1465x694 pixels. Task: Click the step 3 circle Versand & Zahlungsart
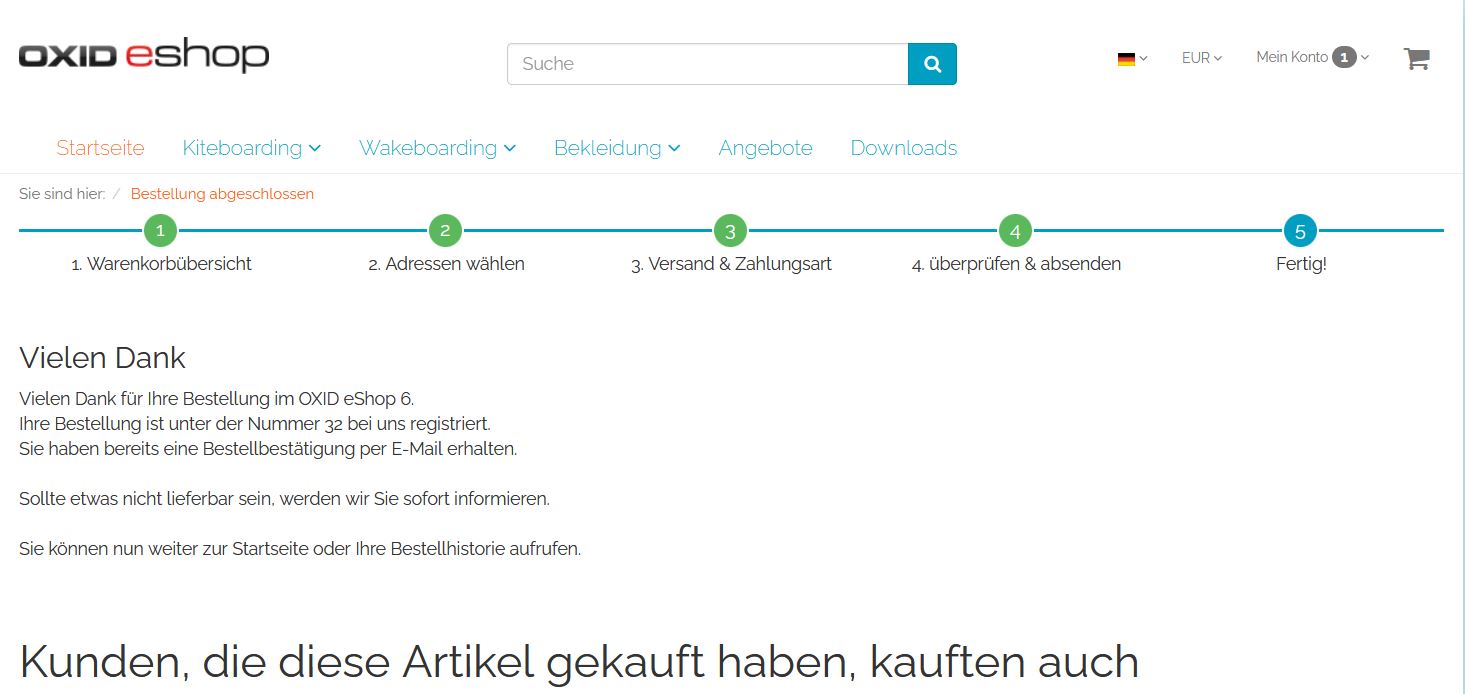(x=730, y=231)
